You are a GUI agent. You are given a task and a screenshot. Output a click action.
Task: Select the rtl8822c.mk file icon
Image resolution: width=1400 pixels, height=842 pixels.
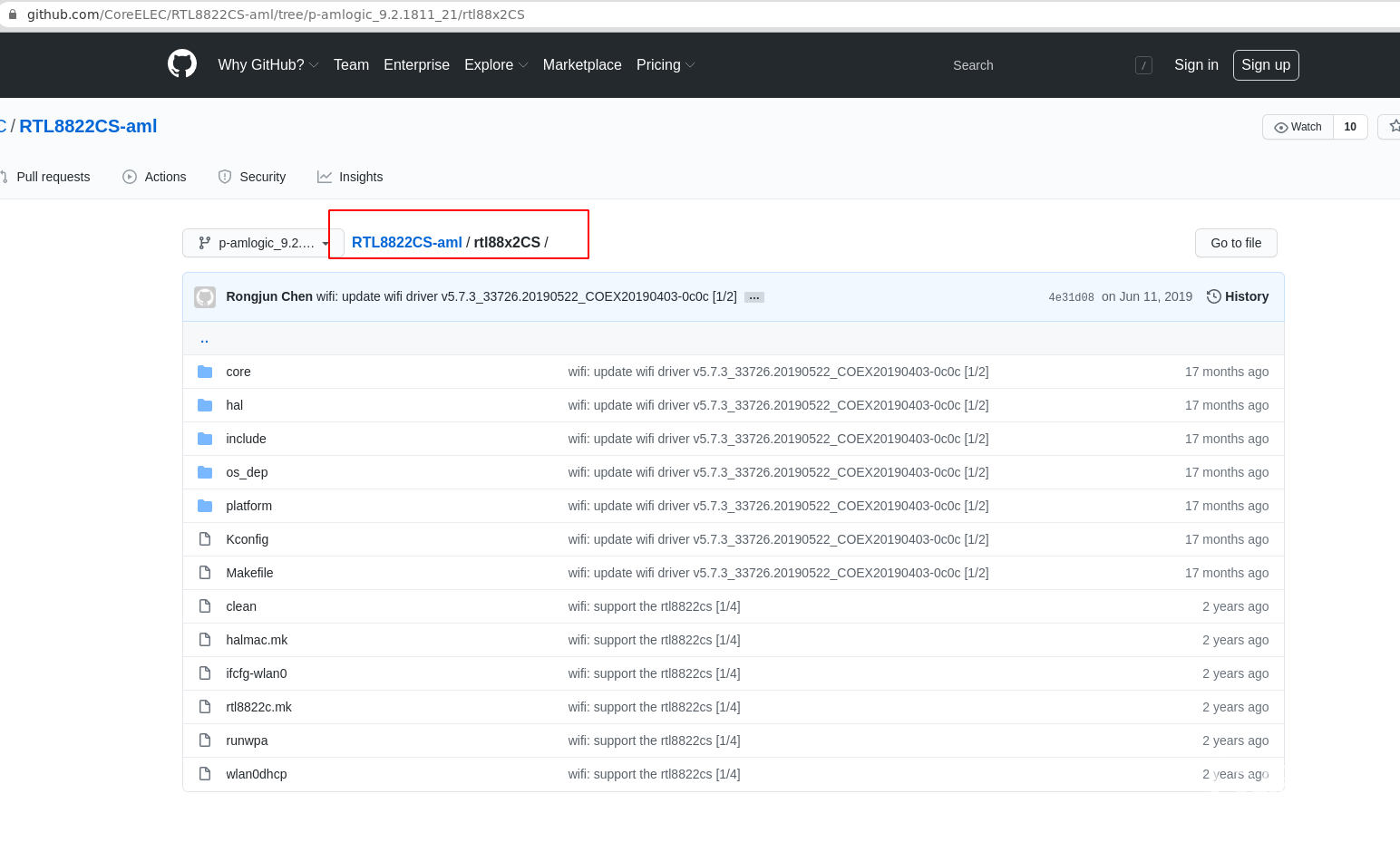point(205,707)
